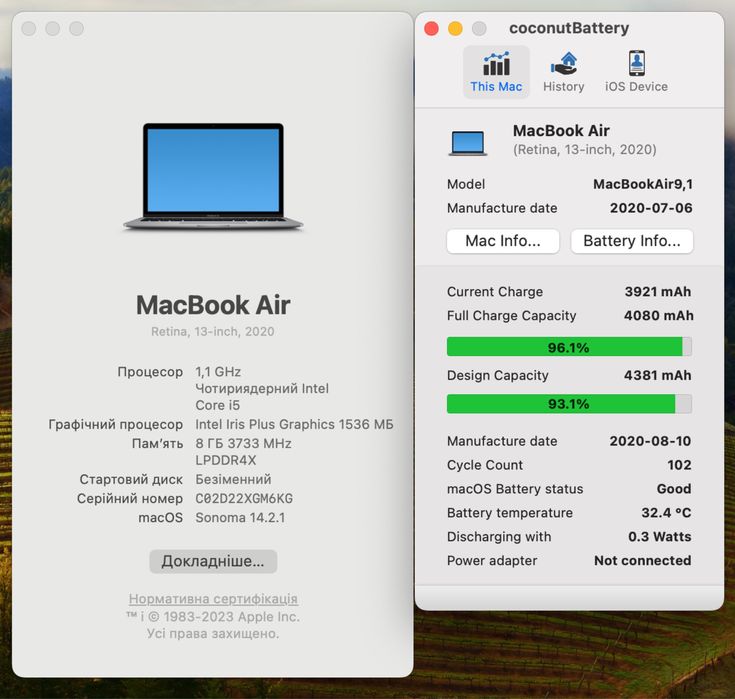Click the MacBookAir9,1 model value

[x=643, y=184]
